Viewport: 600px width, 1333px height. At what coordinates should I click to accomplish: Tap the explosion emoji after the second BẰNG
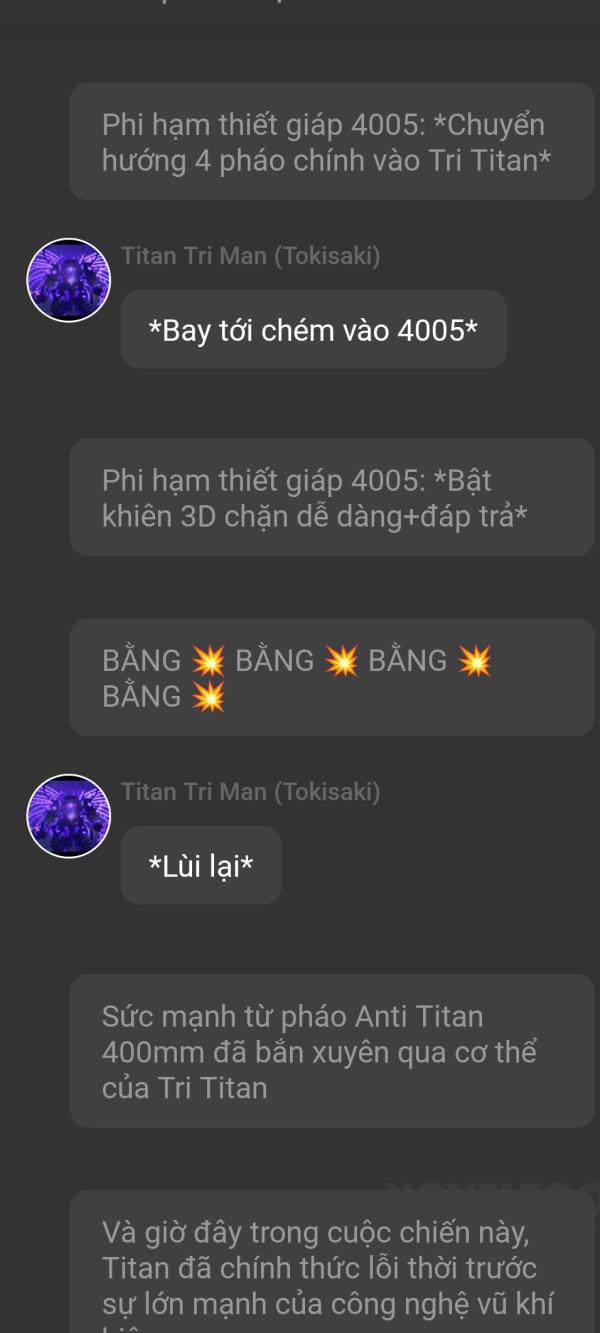coord(341,661)
